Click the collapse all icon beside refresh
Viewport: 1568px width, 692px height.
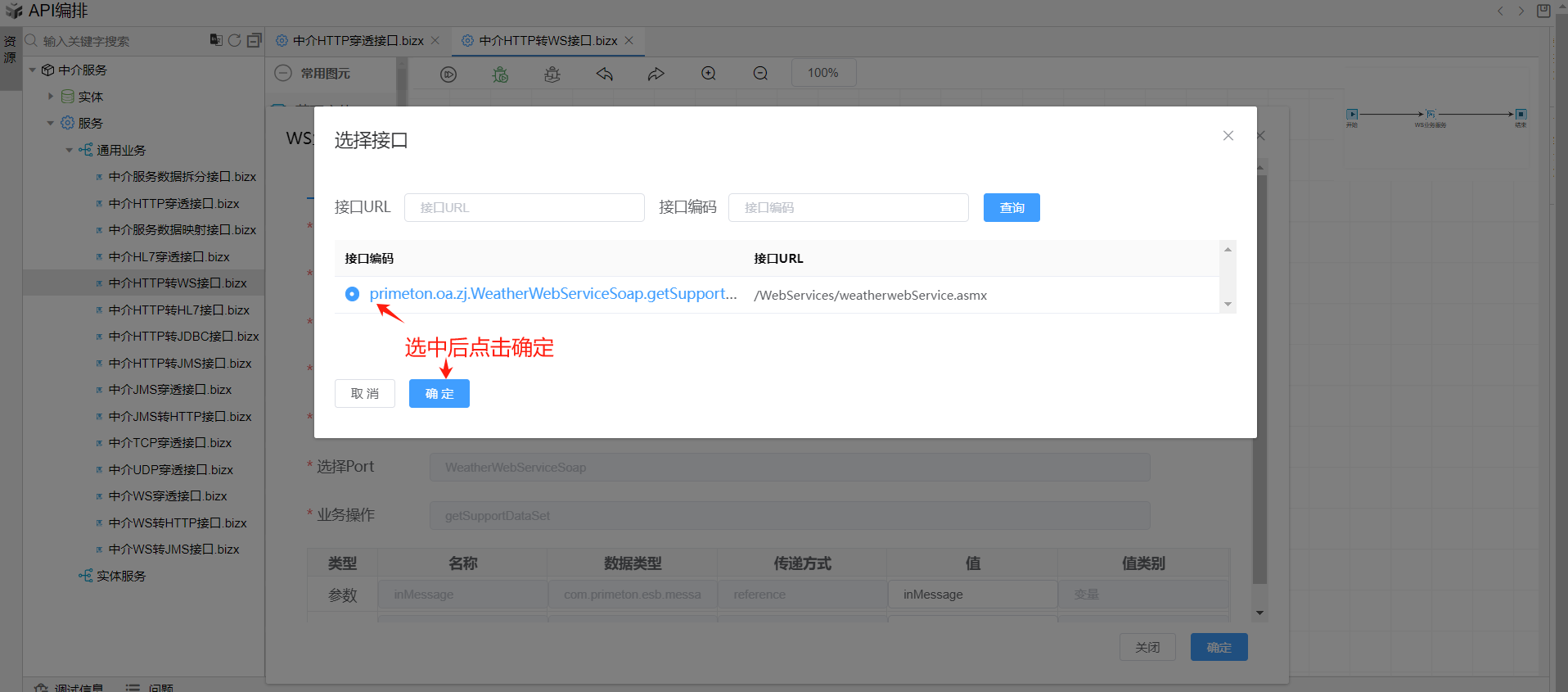click(x=254, y=40)
